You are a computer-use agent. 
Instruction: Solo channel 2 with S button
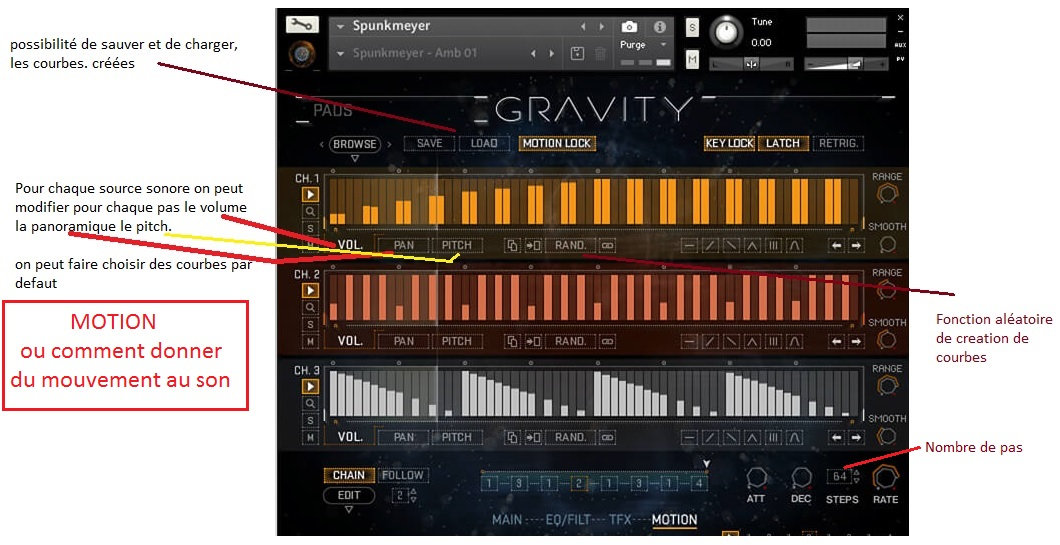(310, 325)
